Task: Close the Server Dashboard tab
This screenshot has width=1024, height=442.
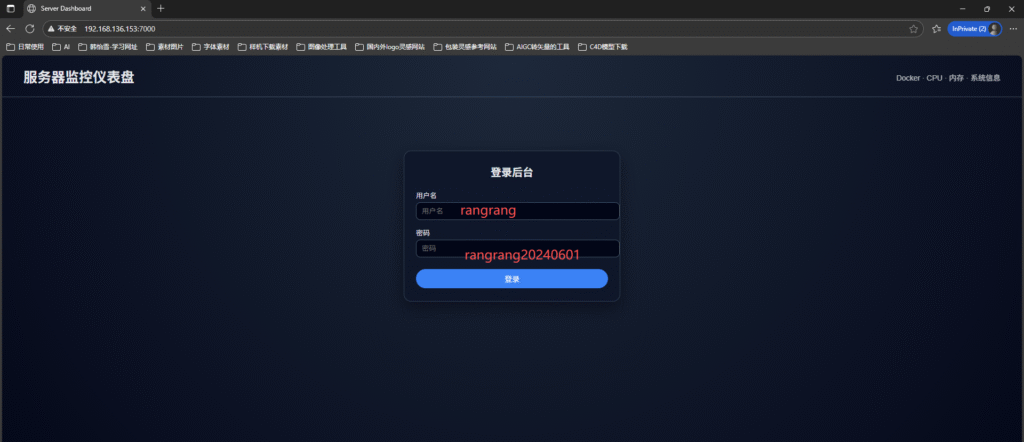Action: tap(143, 8)
